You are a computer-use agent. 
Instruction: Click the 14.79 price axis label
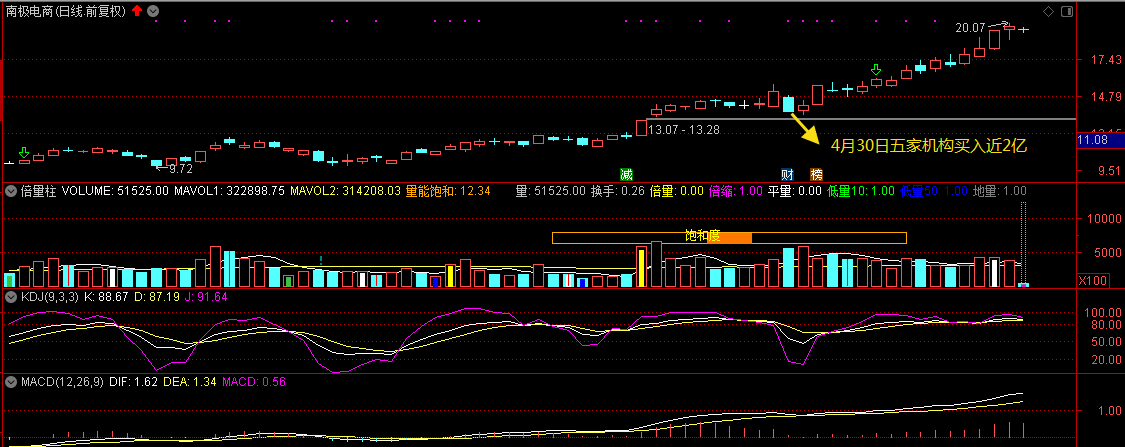click(x=1106, y=96)
